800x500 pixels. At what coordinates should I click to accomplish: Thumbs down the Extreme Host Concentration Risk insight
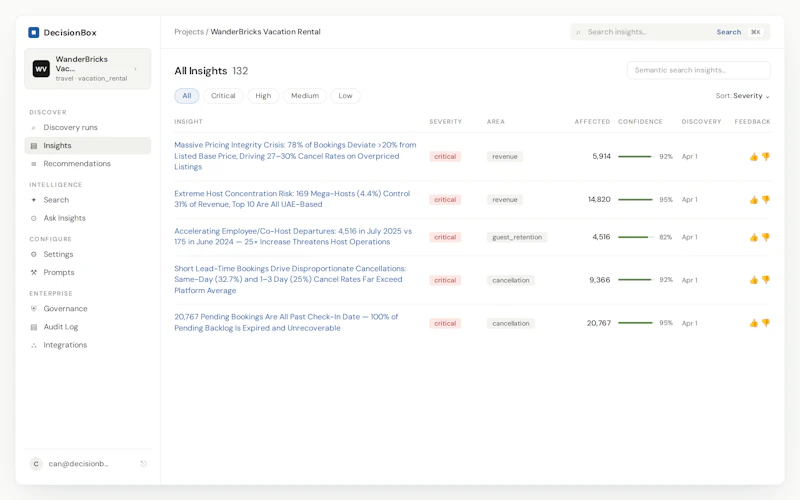[766, 199]
